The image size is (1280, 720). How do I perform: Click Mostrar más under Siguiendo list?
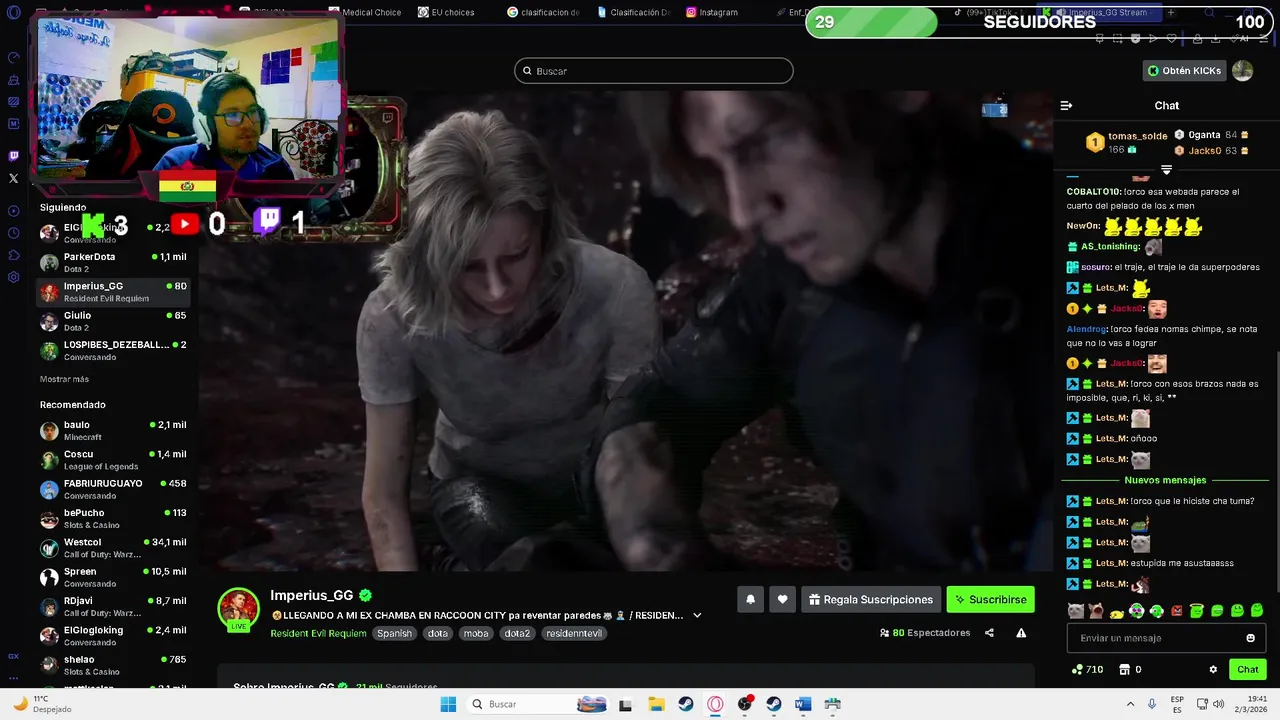(64, 379)
